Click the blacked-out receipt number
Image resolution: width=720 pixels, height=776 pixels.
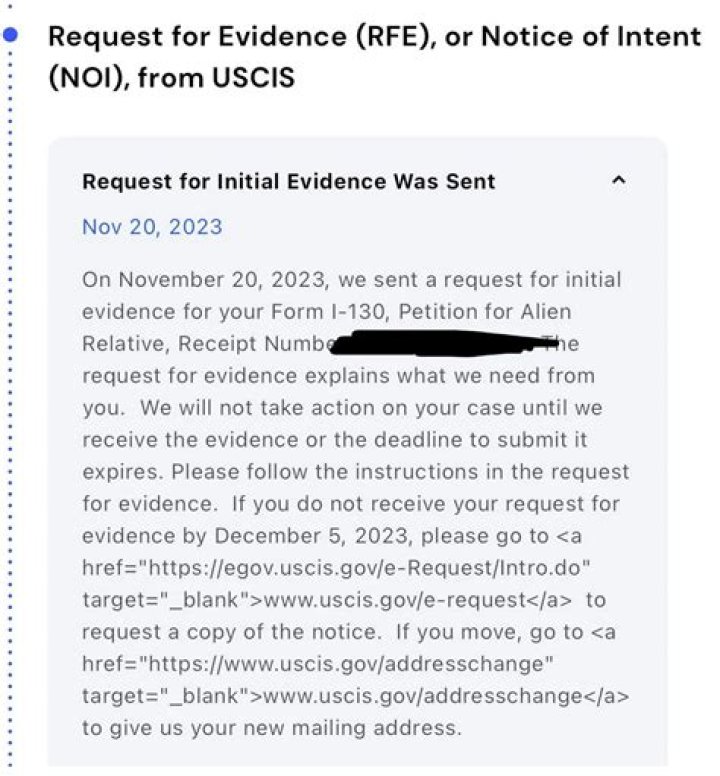coord(440,344)
